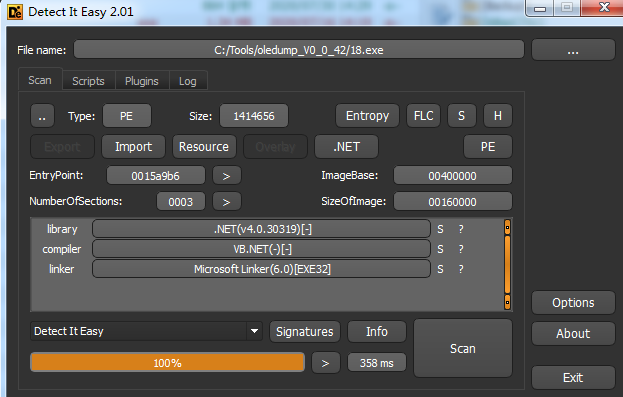623x397 pixels.
Task: Click the results scrollbar up arrow
Action: pos(507,228)
